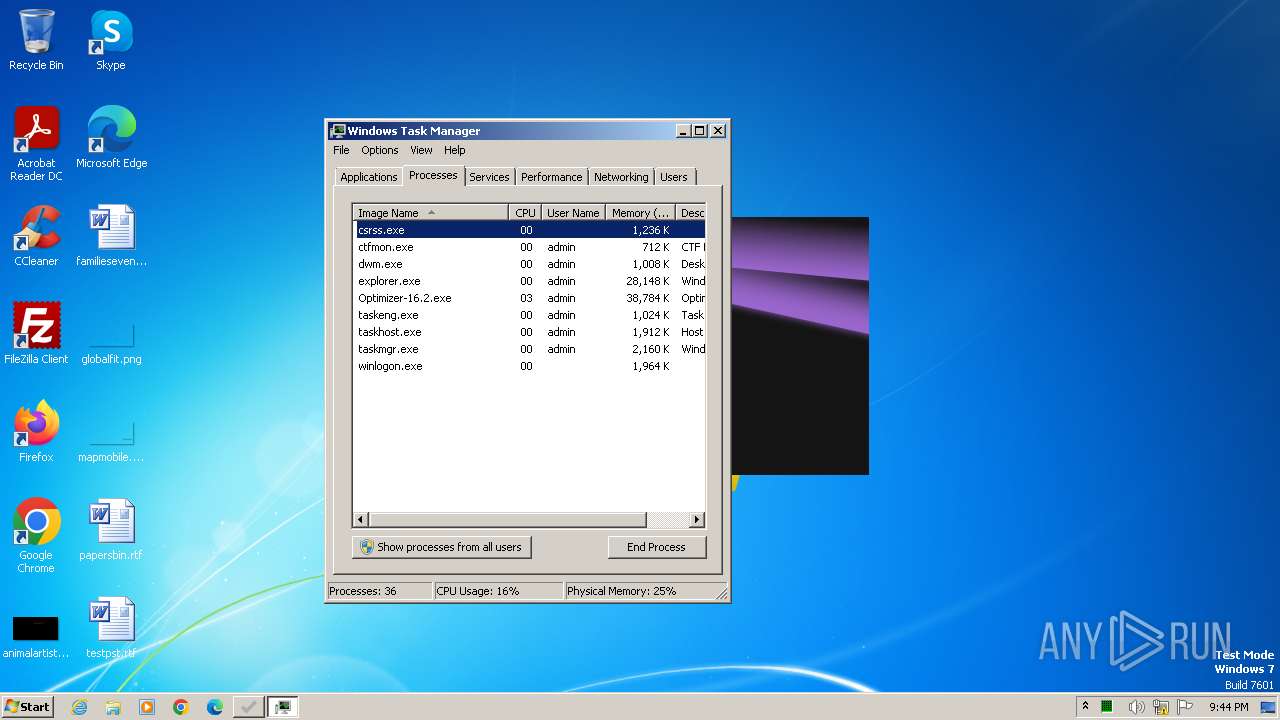The height and width of the screenshot is (720, 1280).
Task: Open FileZilla Client desktop shortcut
Action: [36, 334]
